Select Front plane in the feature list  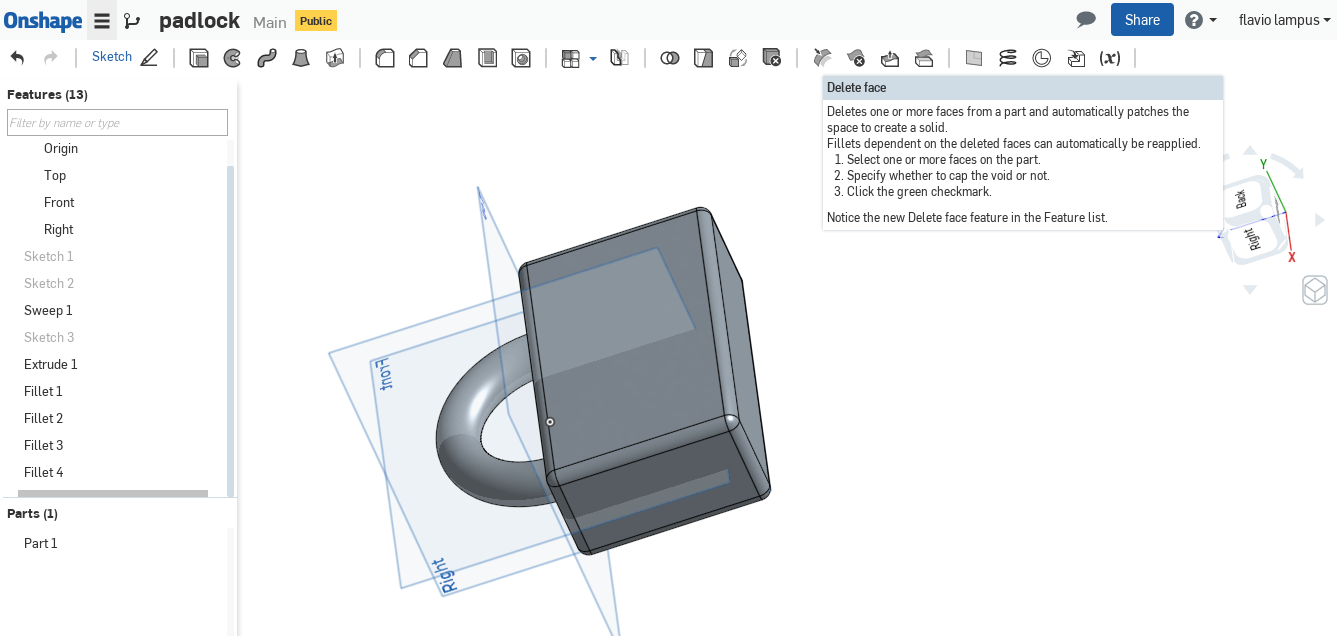tap(59, 202)
